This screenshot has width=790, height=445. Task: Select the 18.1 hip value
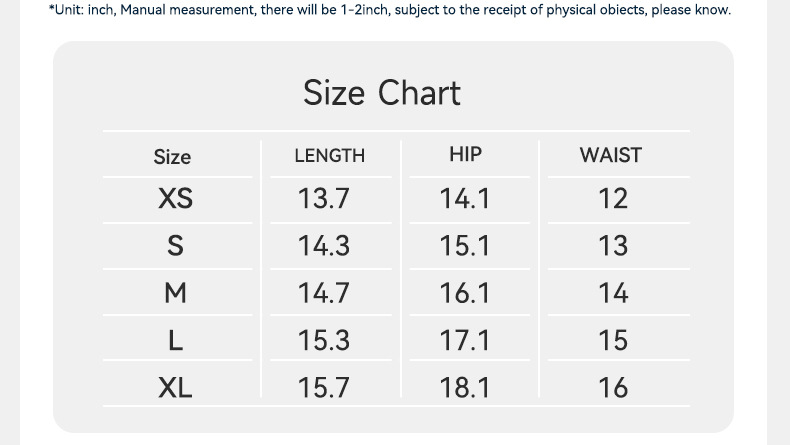(465, 387)
